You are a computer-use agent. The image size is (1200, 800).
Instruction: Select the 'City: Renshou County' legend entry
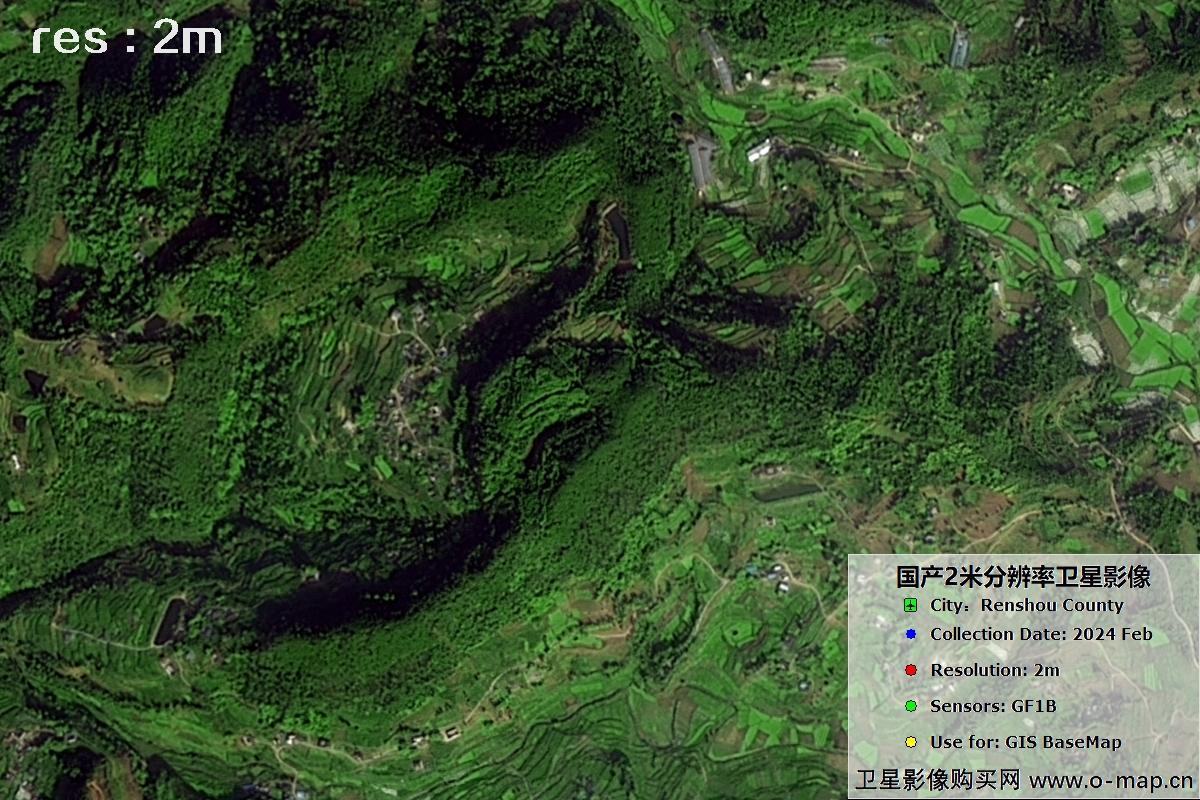(x=1026, y=606)
